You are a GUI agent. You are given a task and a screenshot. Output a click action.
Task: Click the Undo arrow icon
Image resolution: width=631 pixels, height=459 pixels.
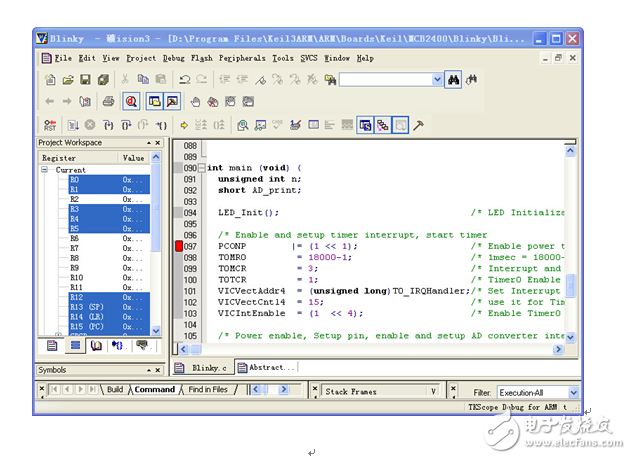(185, 79)
